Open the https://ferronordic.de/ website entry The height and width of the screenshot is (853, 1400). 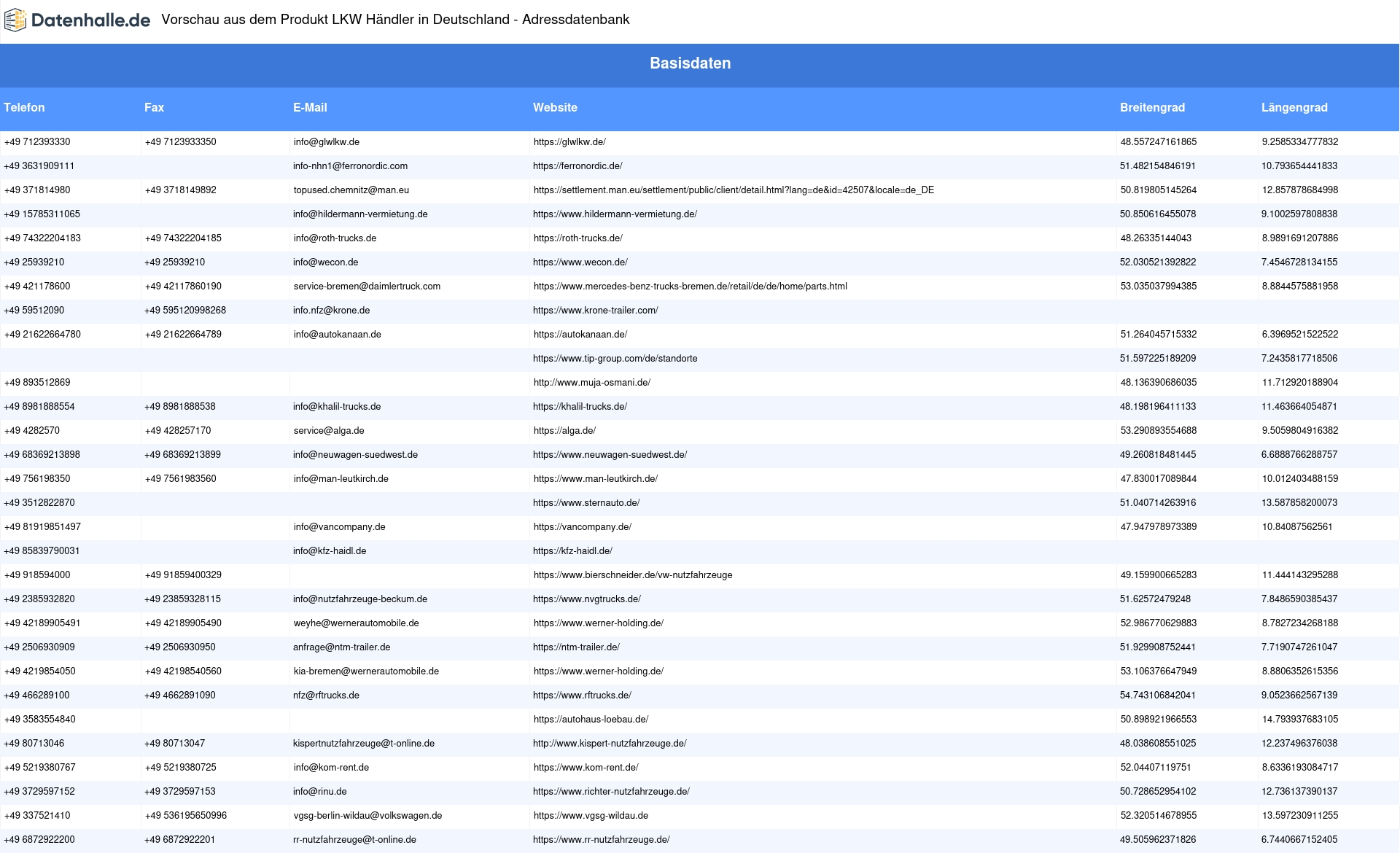click(x=577, y=166)
